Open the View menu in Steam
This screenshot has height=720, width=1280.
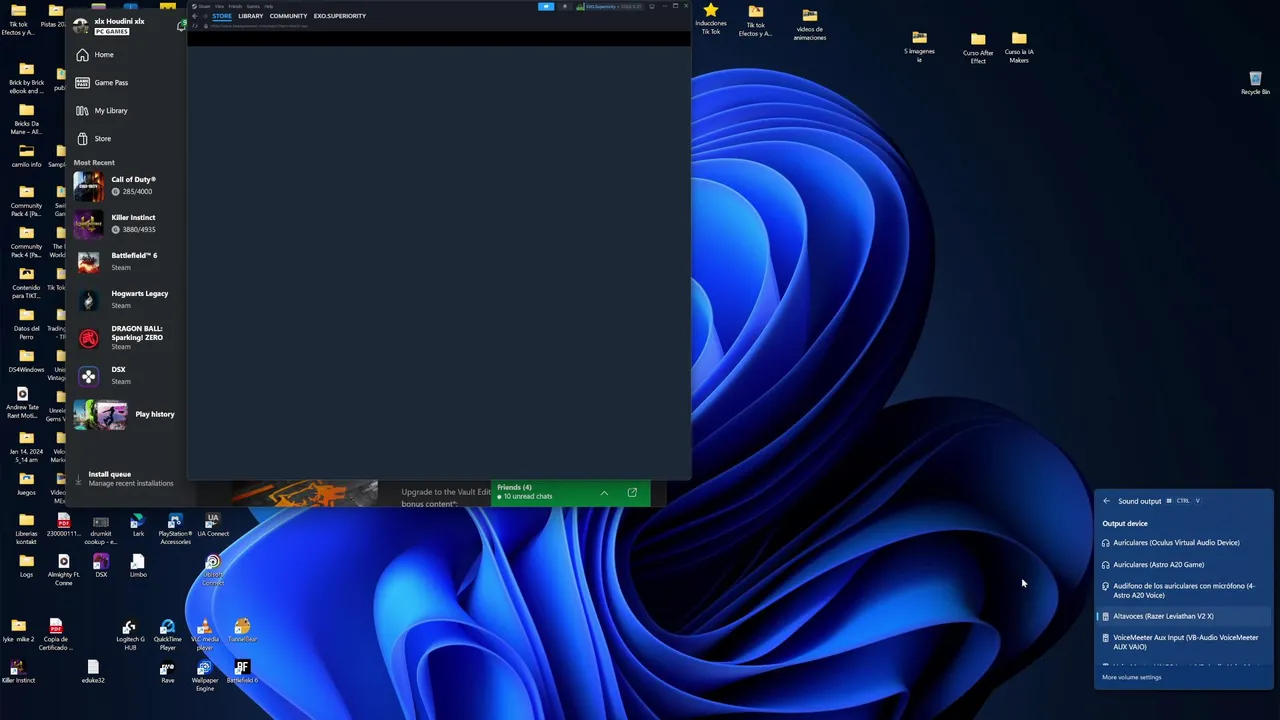pyautogui.click(x=219, y=6)
